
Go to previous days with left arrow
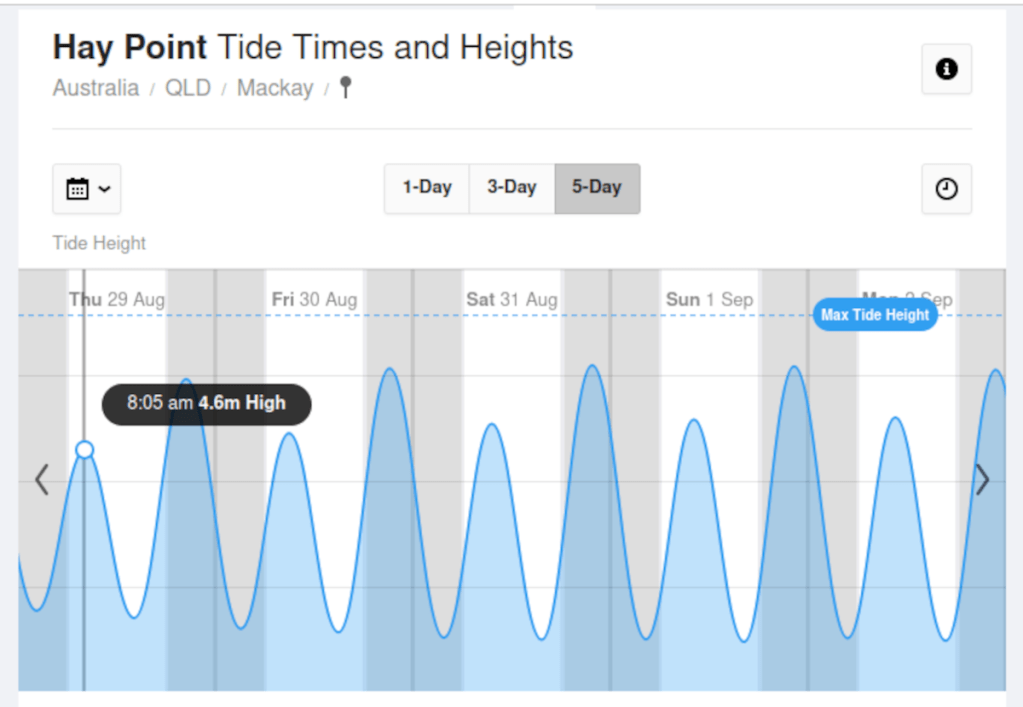pos(41,480)
